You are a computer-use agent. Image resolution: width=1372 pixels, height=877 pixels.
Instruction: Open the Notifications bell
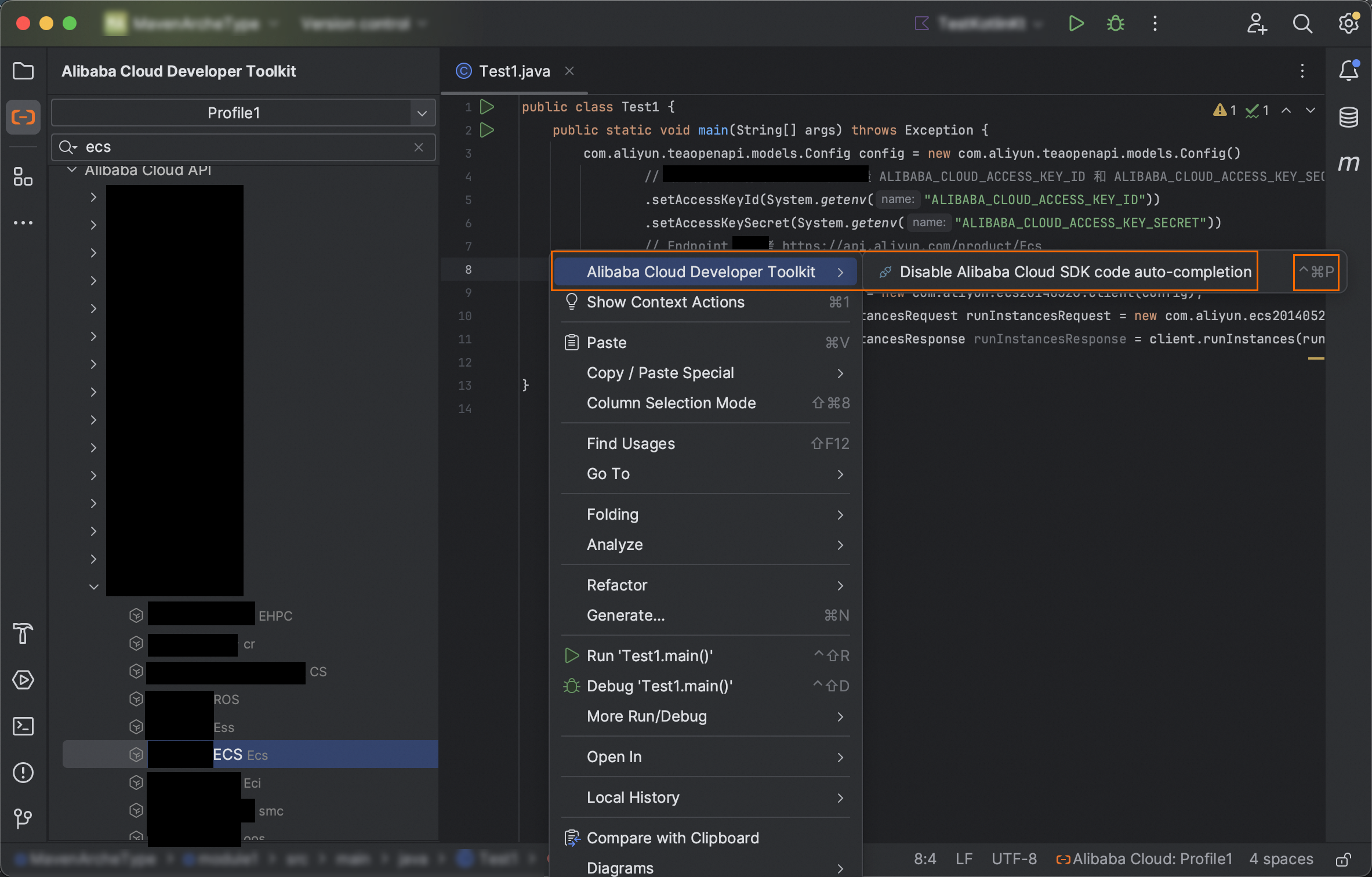[1349, 71]
